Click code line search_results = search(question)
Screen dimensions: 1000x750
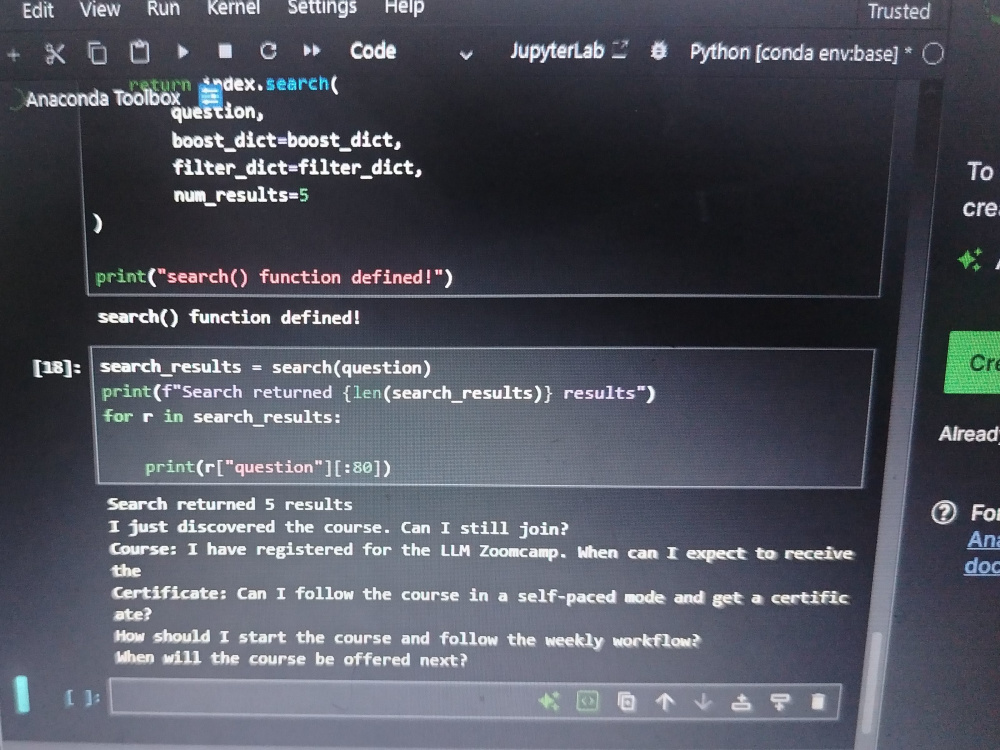pos(265,367)
